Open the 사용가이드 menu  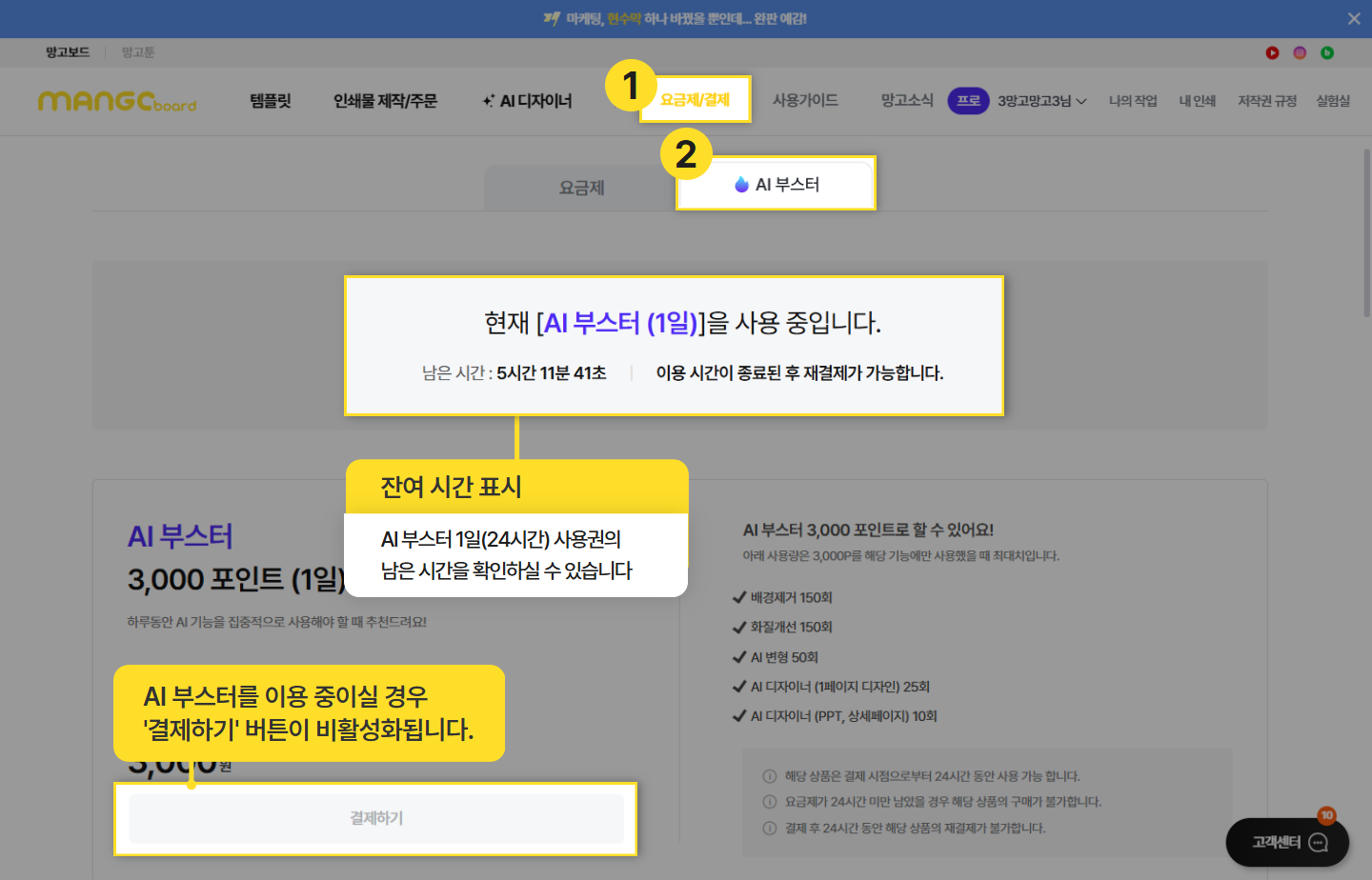pyautogui.click(x=805, y=100)
